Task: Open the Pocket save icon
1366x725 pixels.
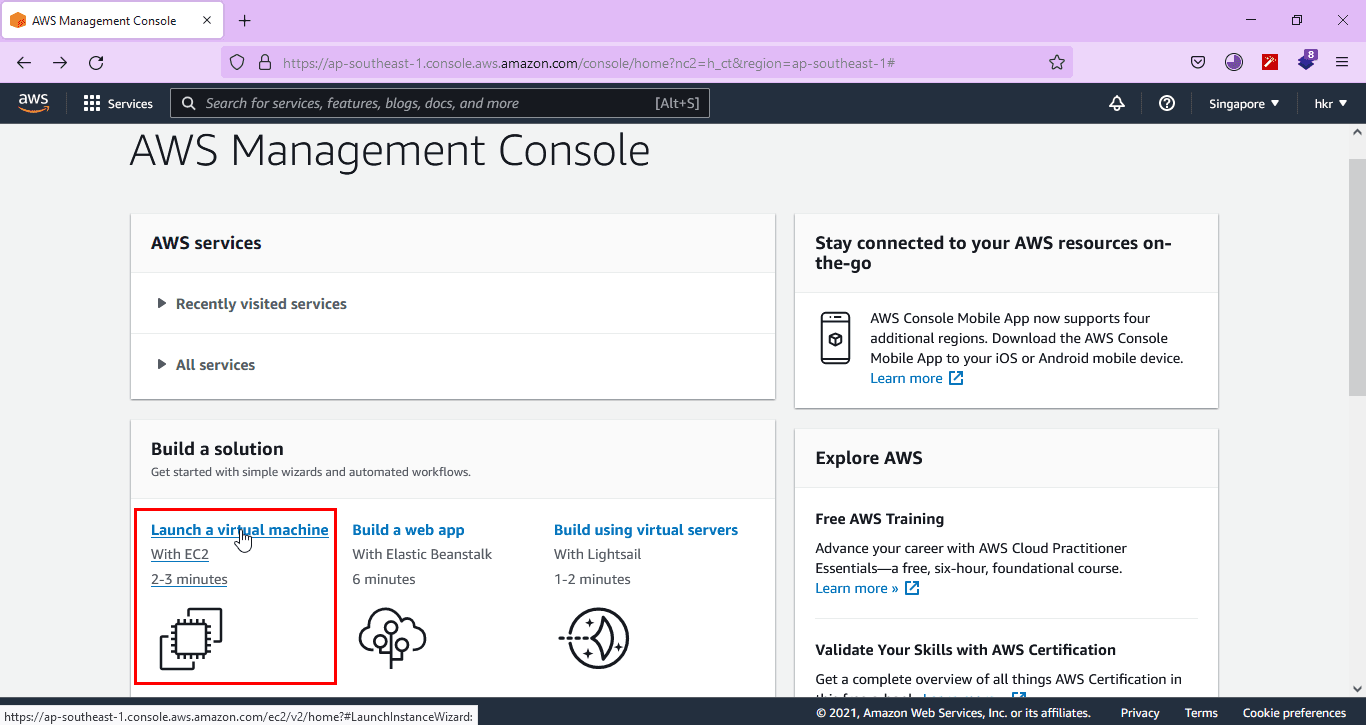Action: (x=1198, y=62)
